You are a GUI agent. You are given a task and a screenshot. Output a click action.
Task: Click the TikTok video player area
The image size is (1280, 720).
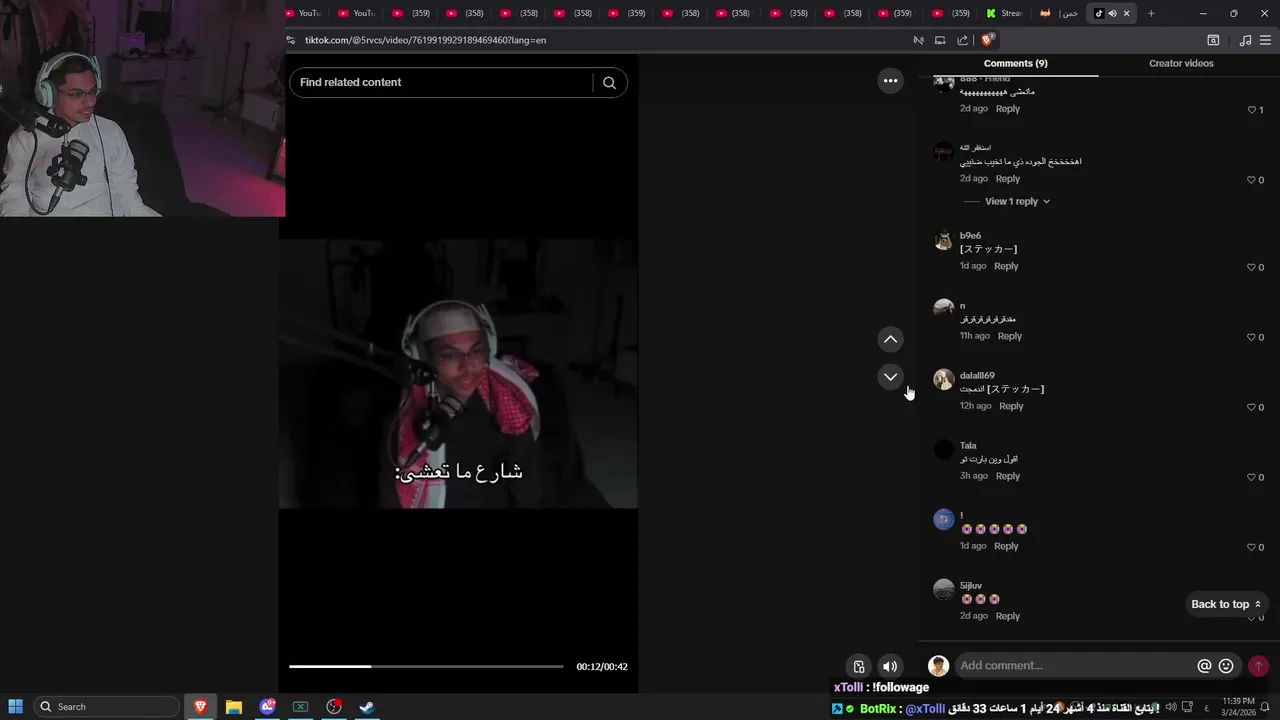pyautogui.click(x=458, y=374)
